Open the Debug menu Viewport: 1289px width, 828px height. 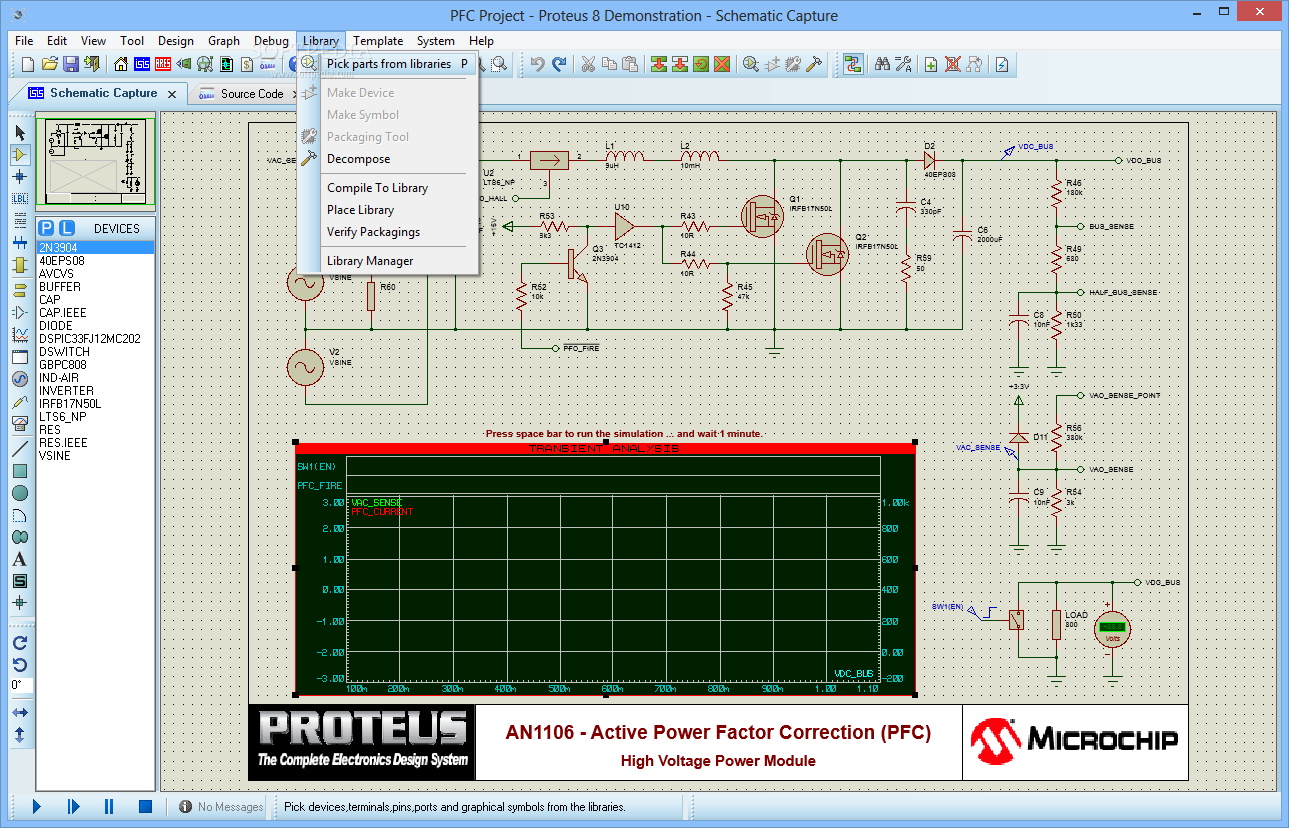[271, 41]
